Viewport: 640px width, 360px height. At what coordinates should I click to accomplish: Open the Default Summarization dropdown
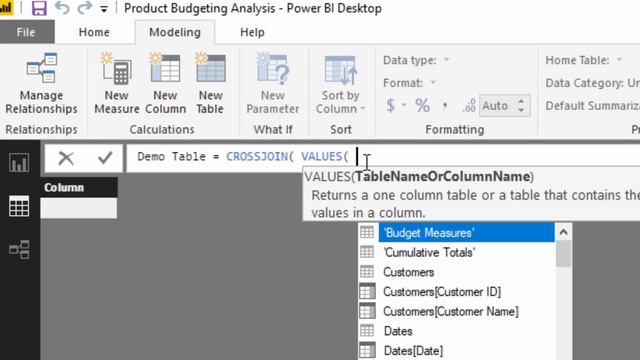click(593, 106)
